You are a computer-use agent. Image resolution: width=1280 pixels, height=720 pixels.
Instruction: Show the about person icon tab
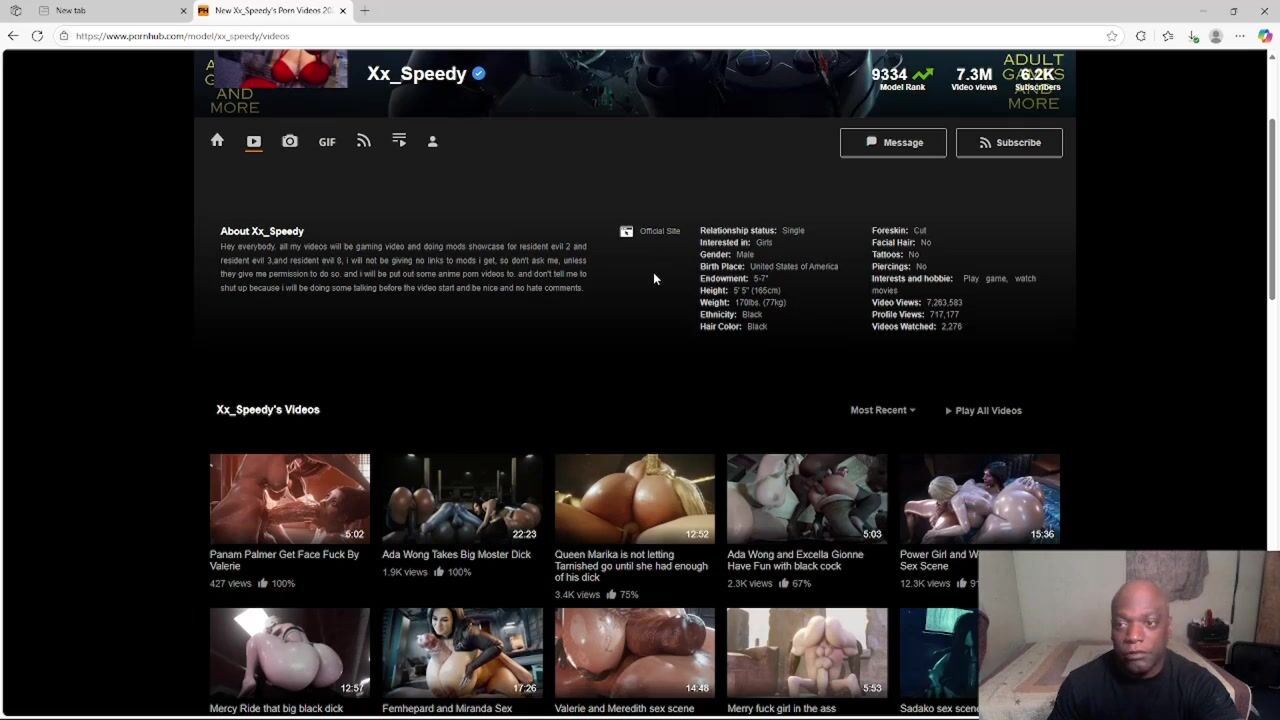[433, 142]
